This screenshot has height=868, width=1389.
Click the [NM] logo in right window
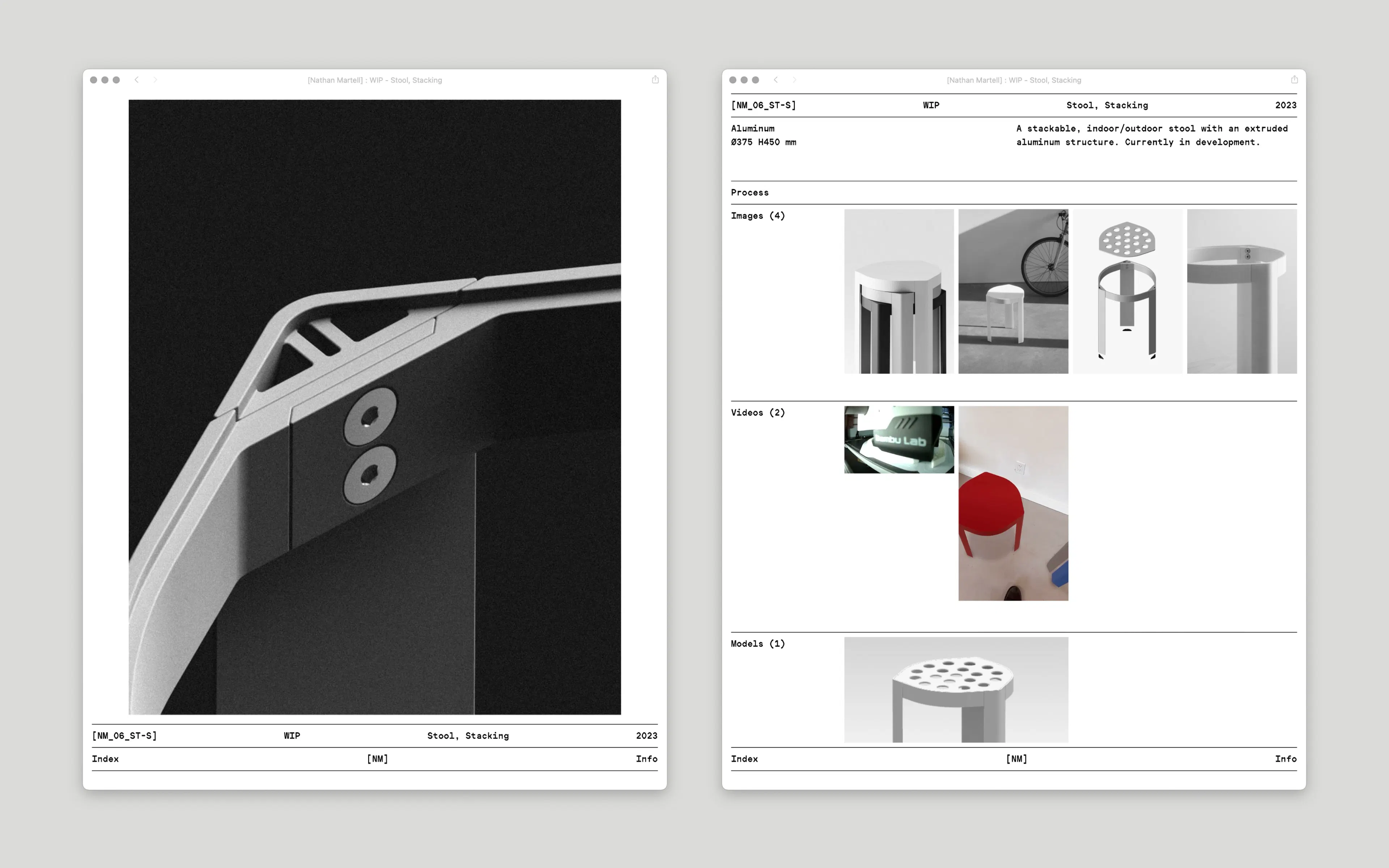click(x=1016, y=758)
